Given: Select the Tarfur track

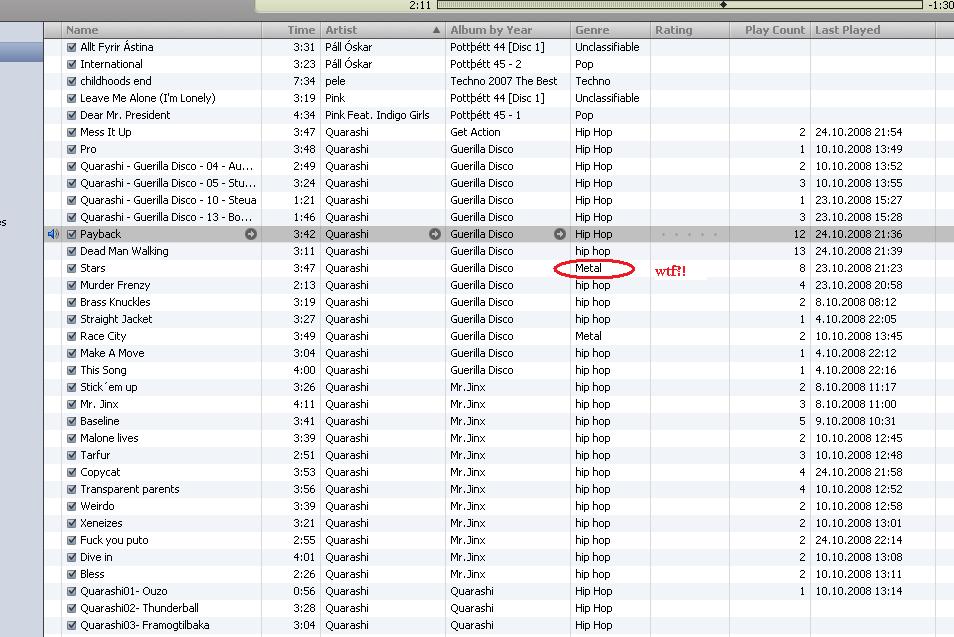Looking at the screenshot, I should click(95, 456).
